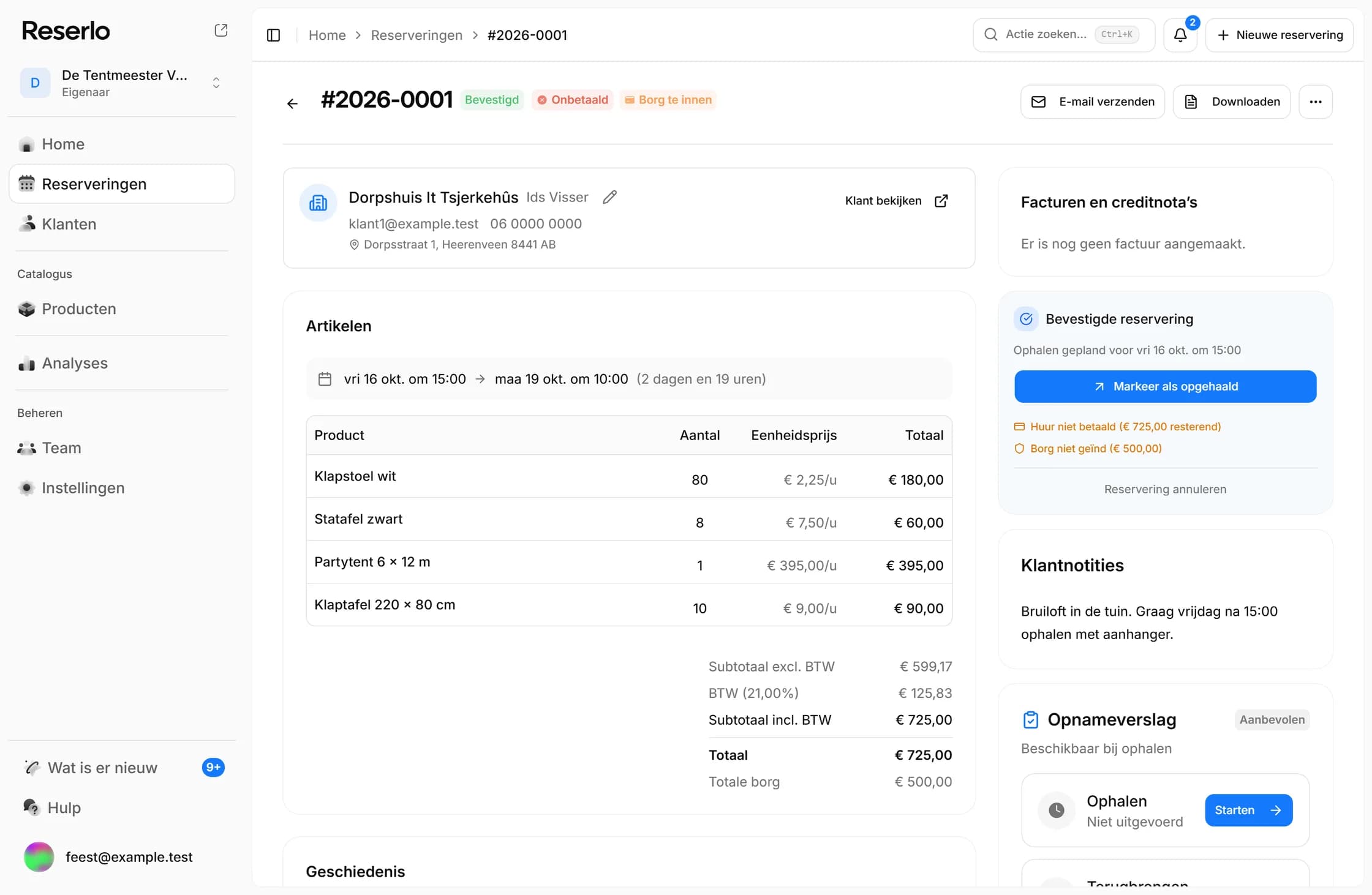Viewport: 1372px width, 895px height.
Task: Click the building icon of Dorpshuis It Tsjerkehûs
Action: pos(318,203)
